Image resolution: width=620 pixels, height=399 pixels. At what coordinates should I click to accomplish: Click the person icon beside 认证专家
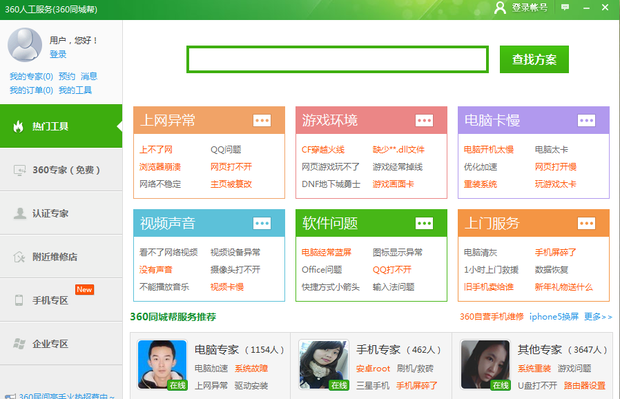pos(19,213)
